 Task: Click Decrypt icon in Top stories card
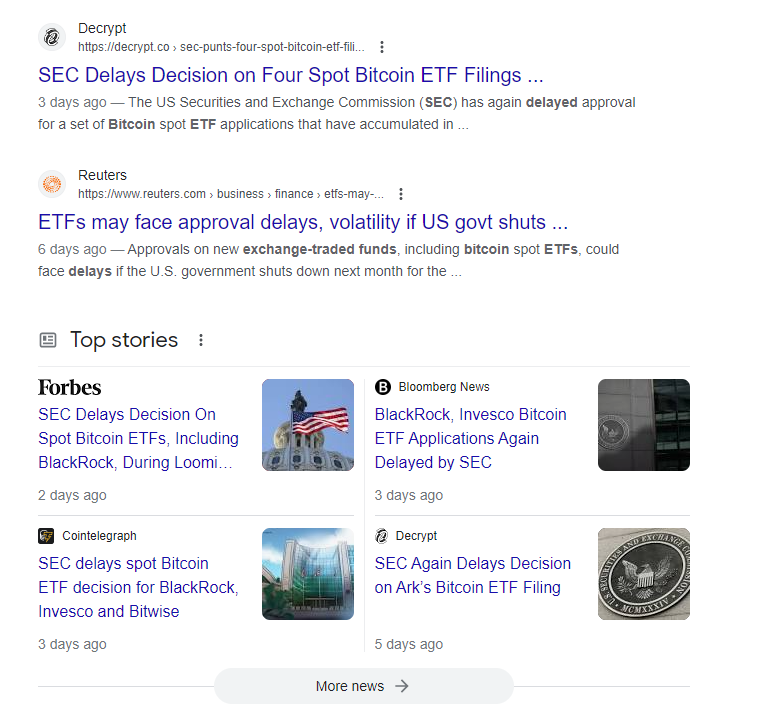pos(382,536)
